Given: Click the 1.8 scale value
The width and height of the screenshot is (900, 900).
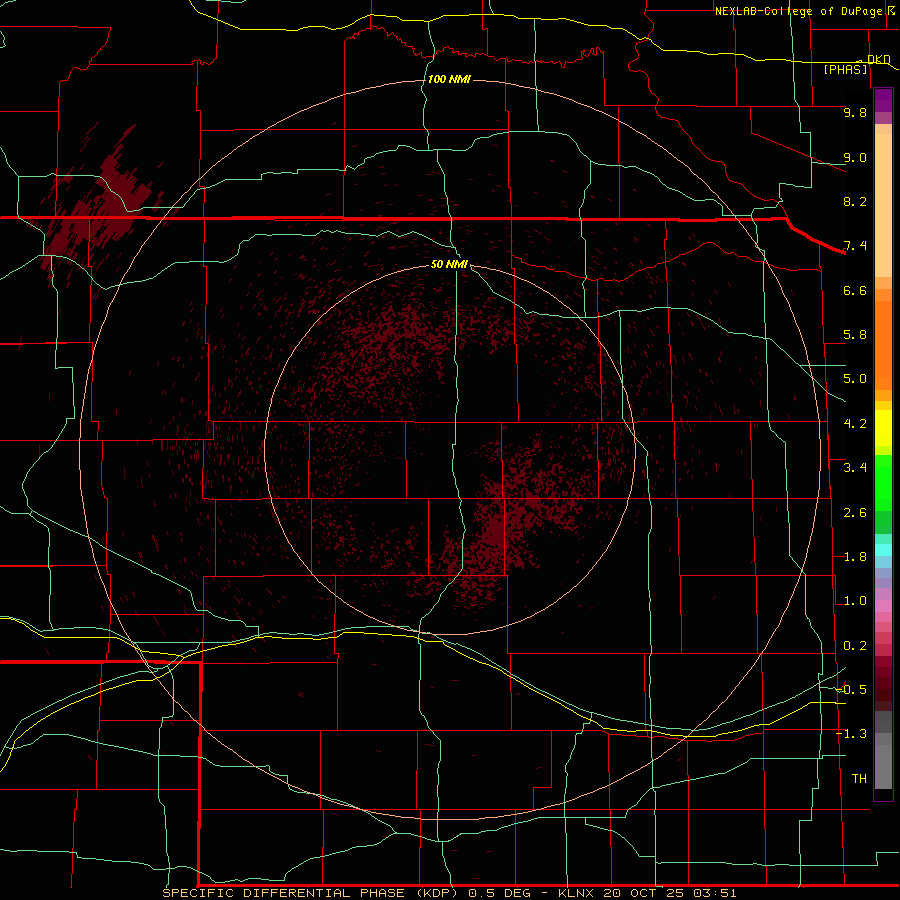Looking at the screenshot, I should point(855,557).
